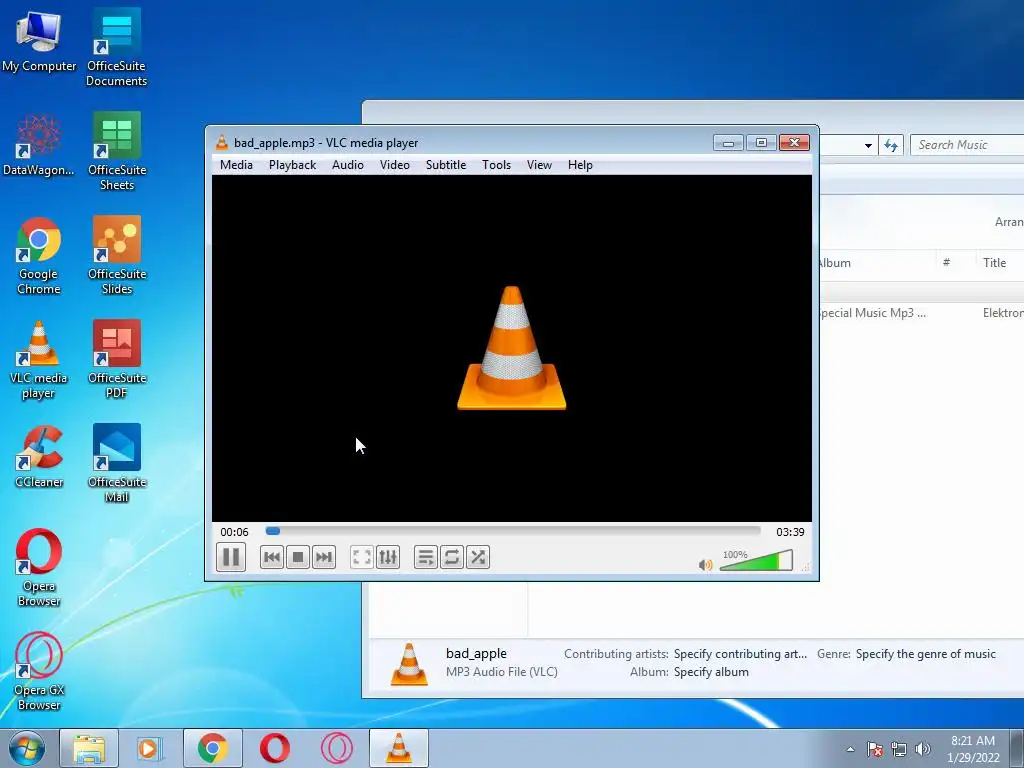Screen dimensions: 1024x768
Task: Skip to previous track in VLC
Action: [272, 557]
